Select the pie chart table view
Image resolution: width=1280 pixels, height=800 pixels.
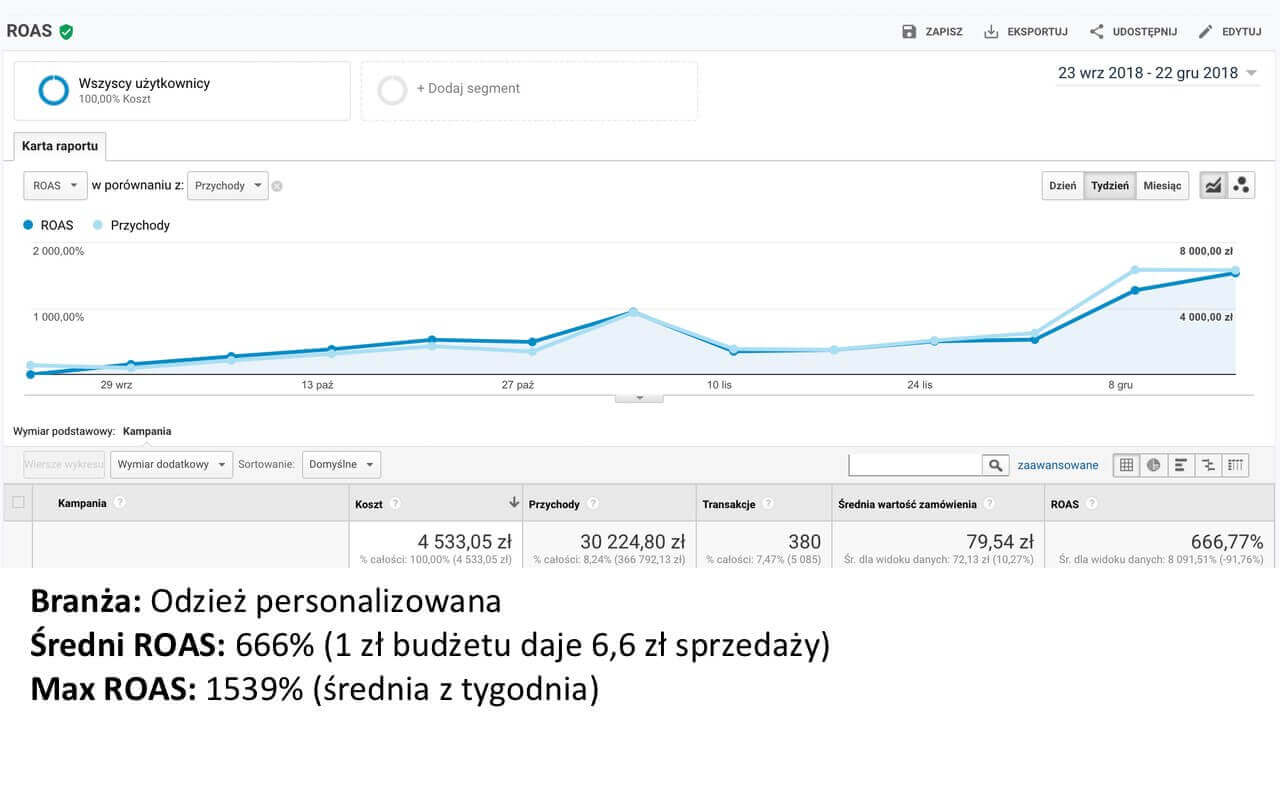[x=1154, y=465]
